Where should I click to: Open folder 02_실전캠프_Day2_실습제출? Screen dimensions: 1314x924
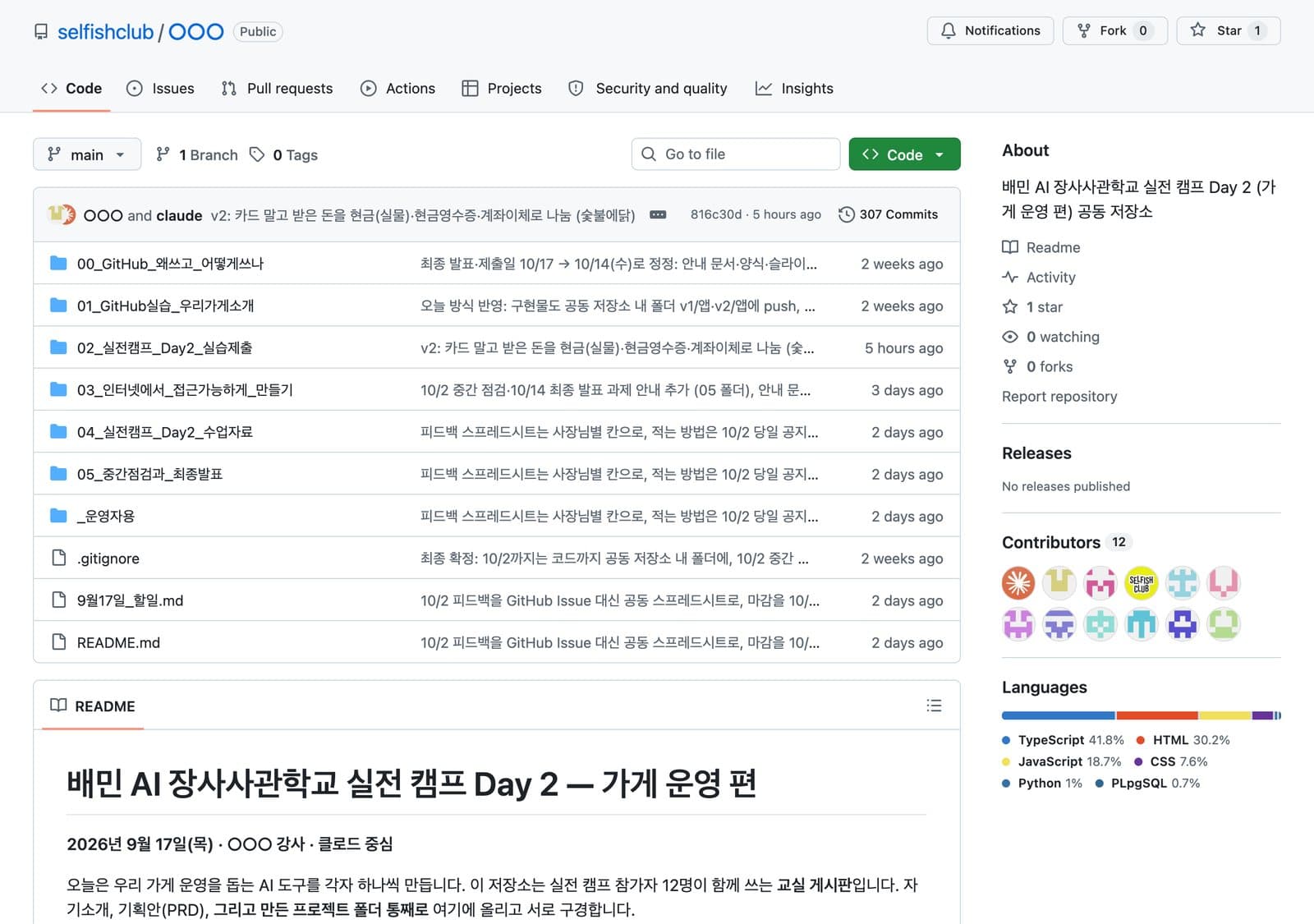pos(164,347)
